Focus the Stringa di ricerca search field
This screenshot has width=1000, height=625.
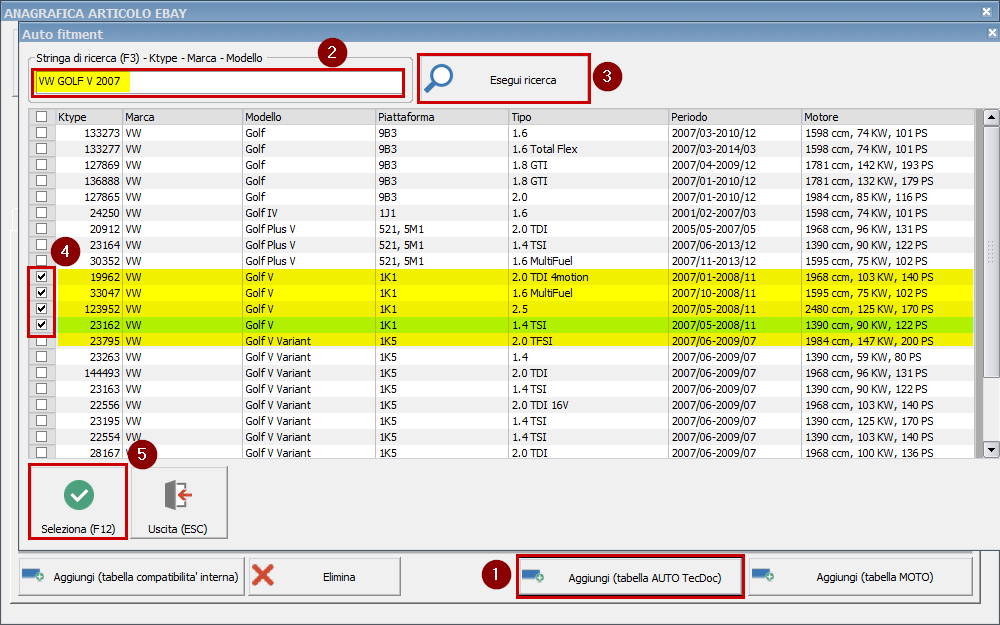coord(219,82)
